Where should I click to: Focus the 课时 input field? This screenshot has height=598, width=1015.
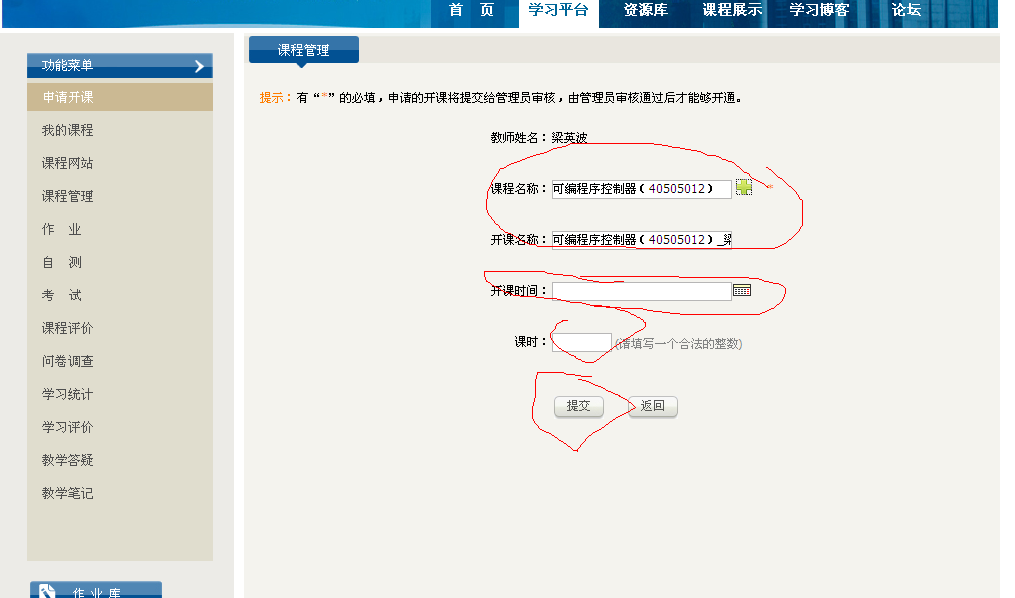tap(581, 342)
